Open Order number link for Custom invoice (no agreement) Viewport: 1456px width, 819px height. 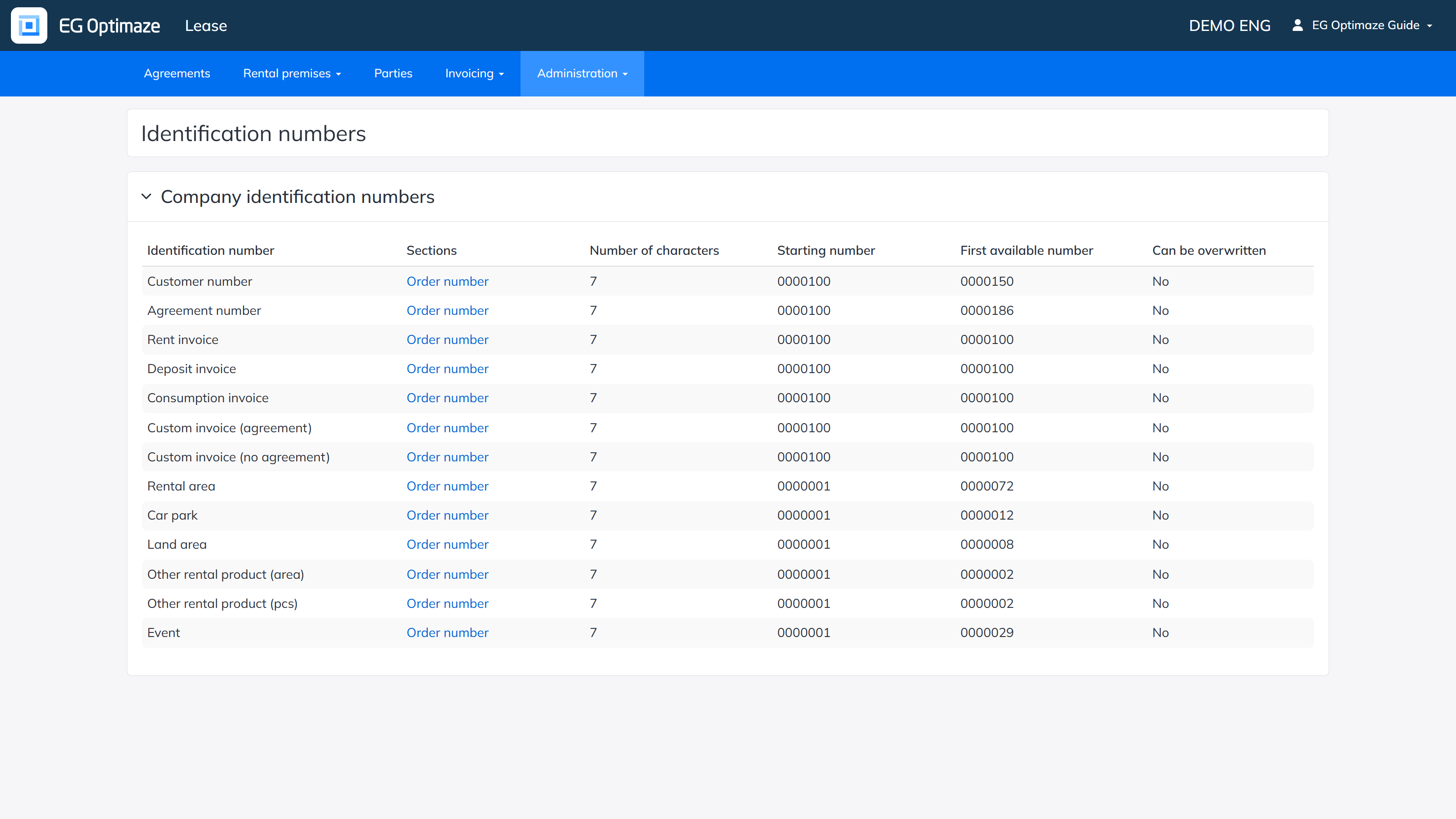point(448,457)
